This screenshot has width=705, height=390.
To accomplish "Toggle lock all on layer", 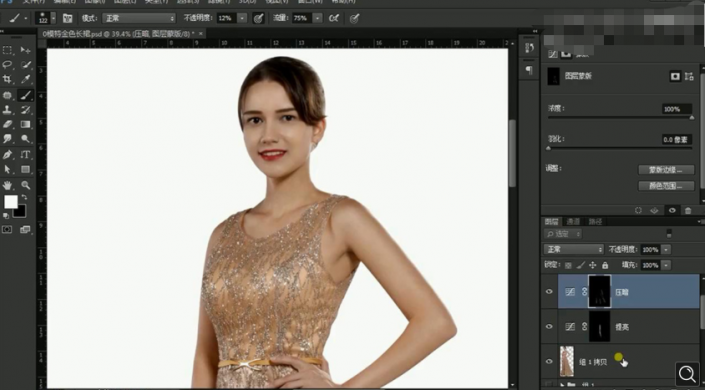I will 605,265.
